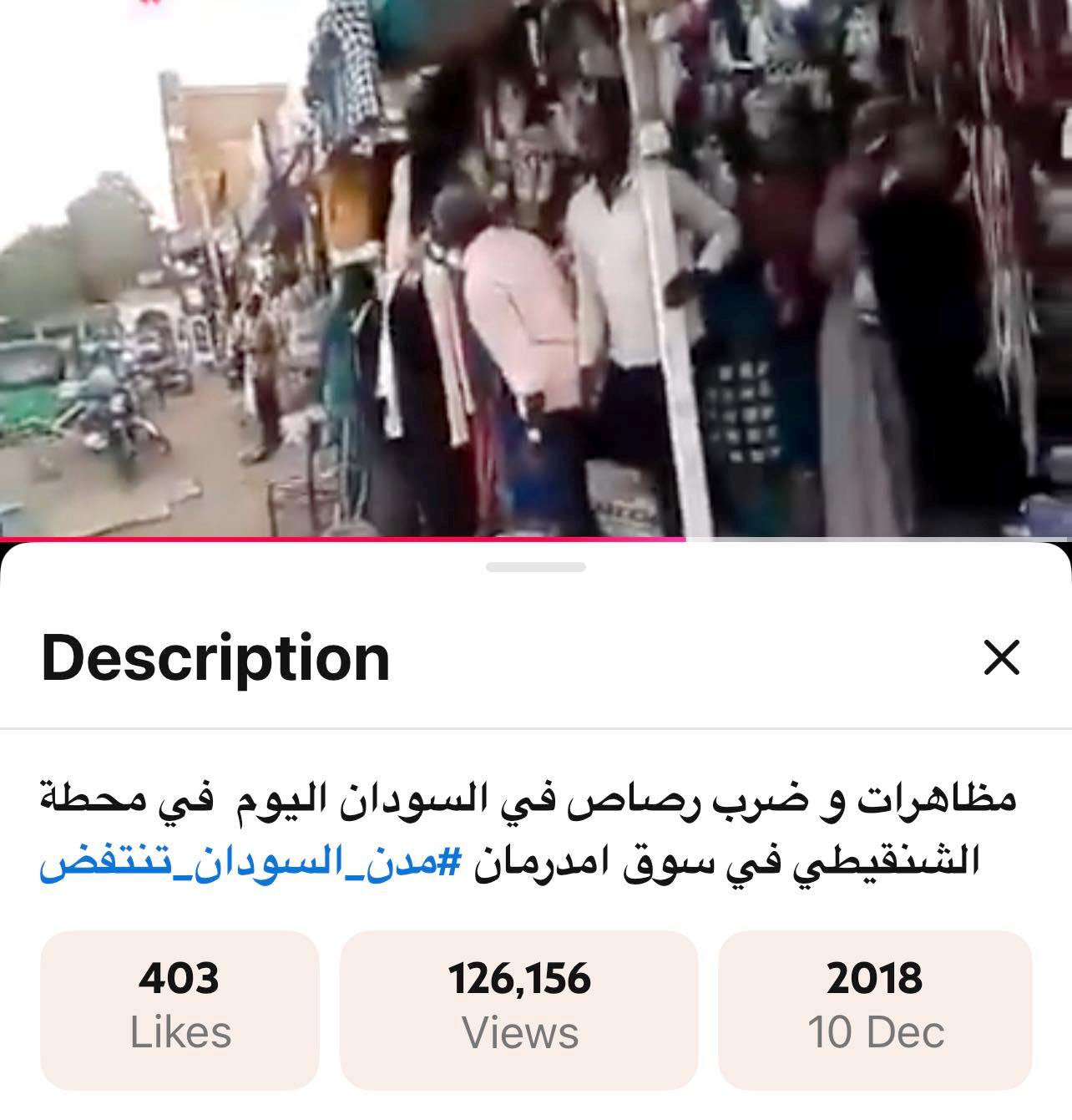Seek to the unplayed grey end of progress bar

[878, 540]
